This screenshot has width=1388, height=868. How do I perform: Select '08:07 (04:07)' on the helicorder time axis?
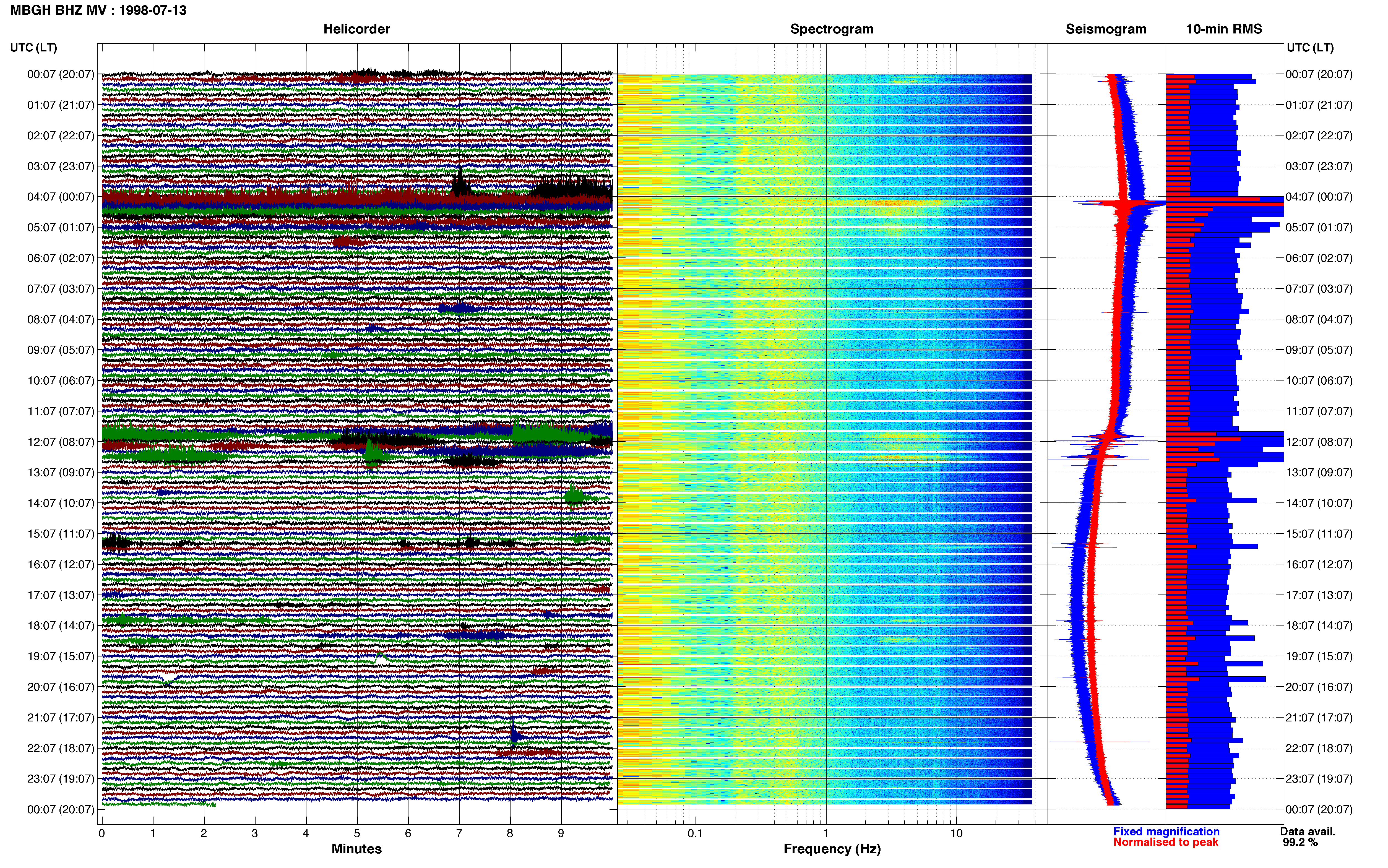(x=61, y=319)
